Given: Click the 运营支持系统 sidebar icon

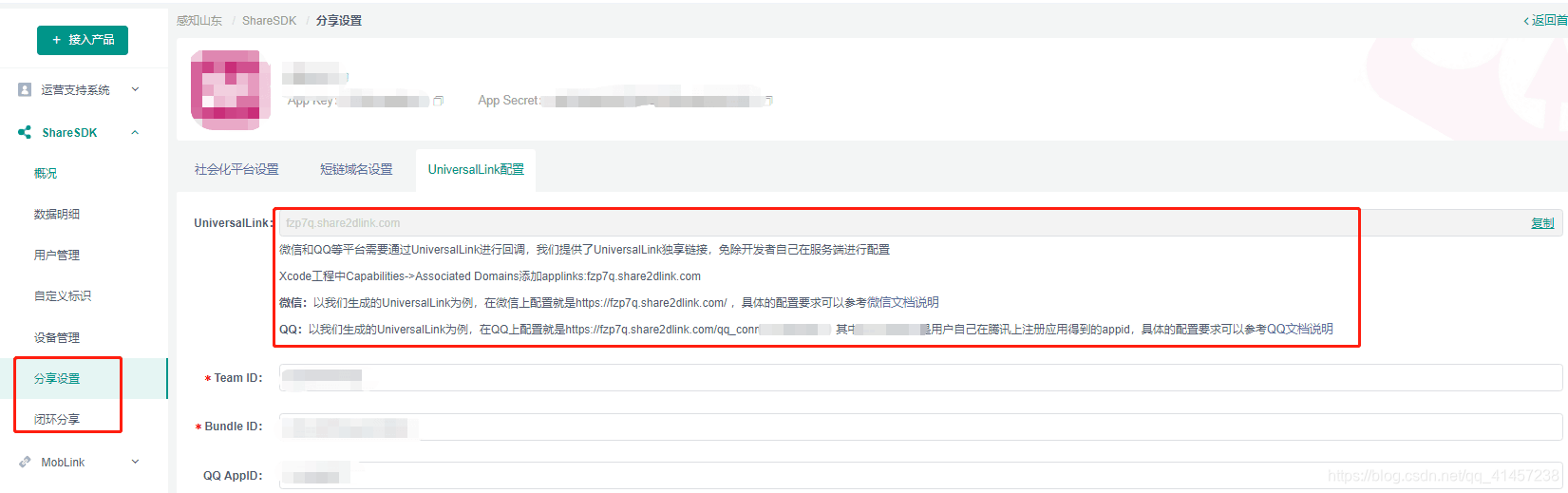Looking at the screenshot, I should [25, 89].
